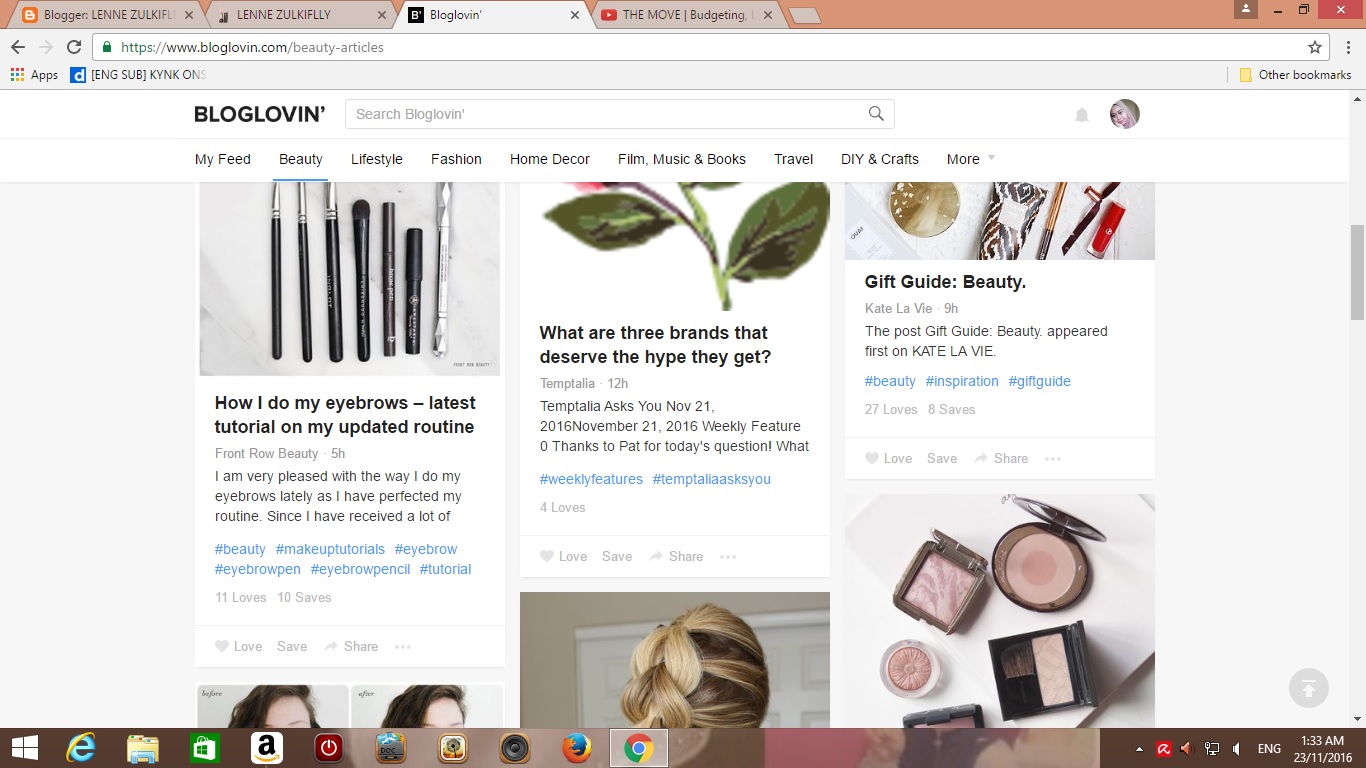Open Amazon app from the taskbar

coord(267,748)
